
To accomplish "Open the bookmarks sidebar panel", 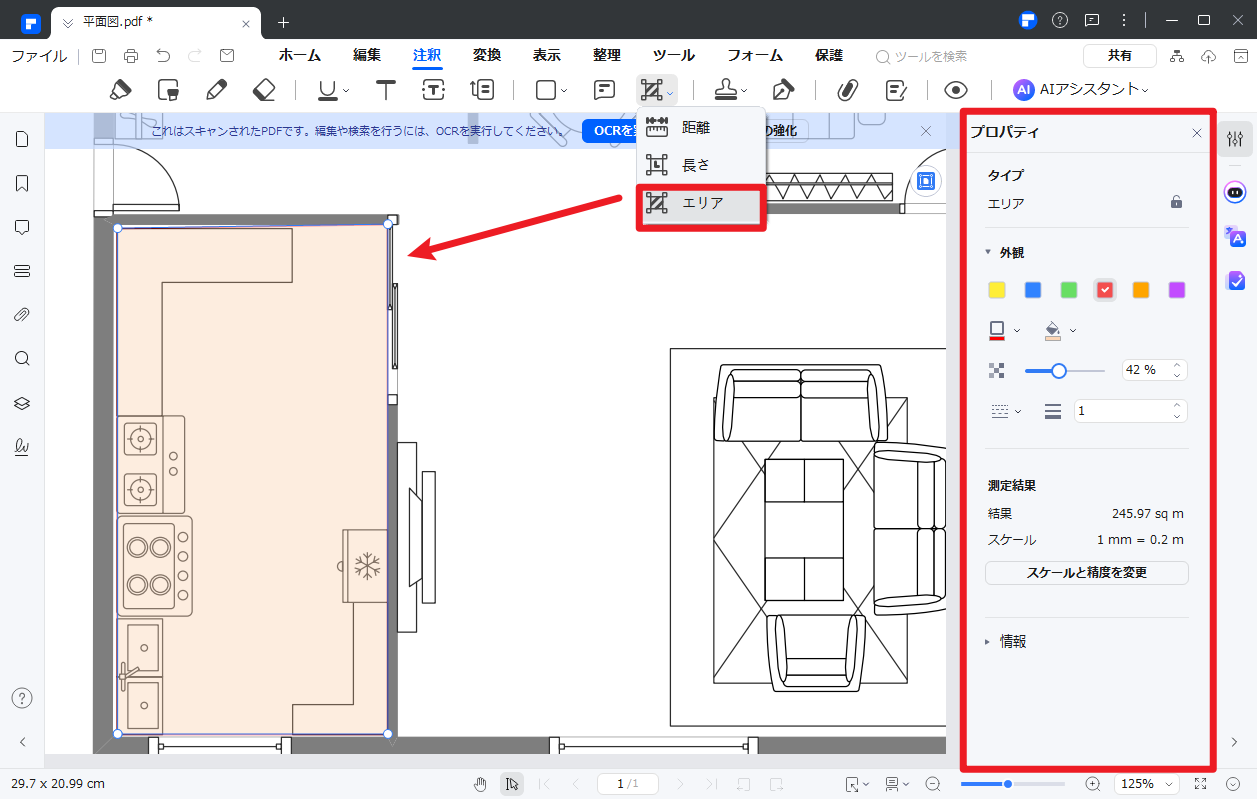I will tap(22, 183).
